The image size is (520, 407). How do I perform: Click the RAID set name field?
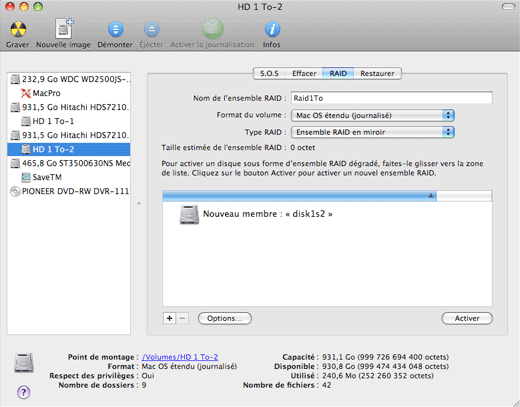(x=392, y=98)
